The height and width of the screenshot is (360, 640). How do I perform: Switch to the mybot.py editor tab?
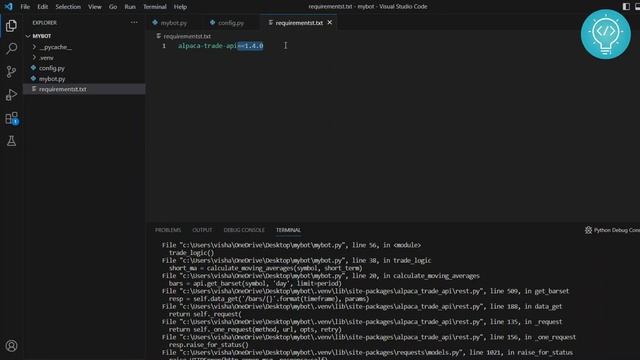pos(173,23)
